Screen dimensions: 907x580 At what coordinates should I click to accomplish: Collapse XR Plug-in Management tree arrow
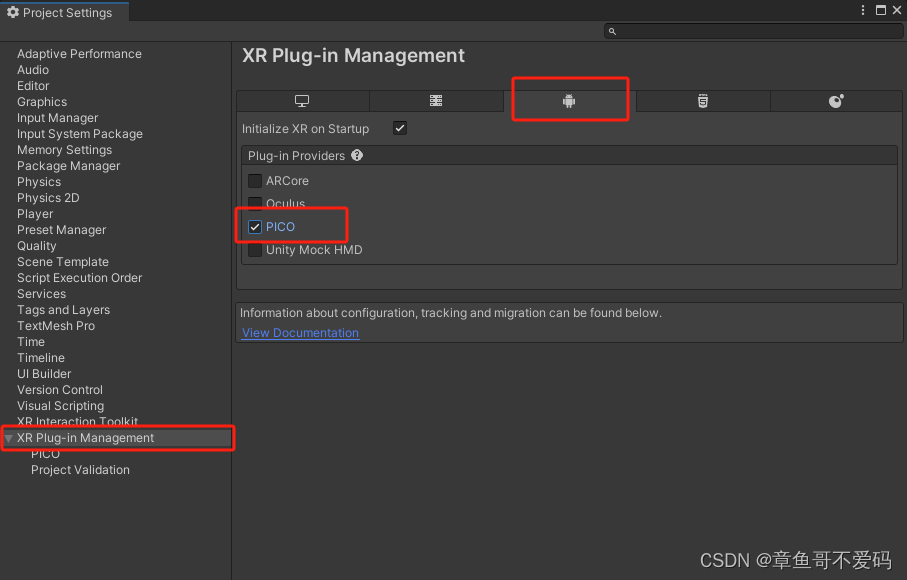click(x=9, y=438)
